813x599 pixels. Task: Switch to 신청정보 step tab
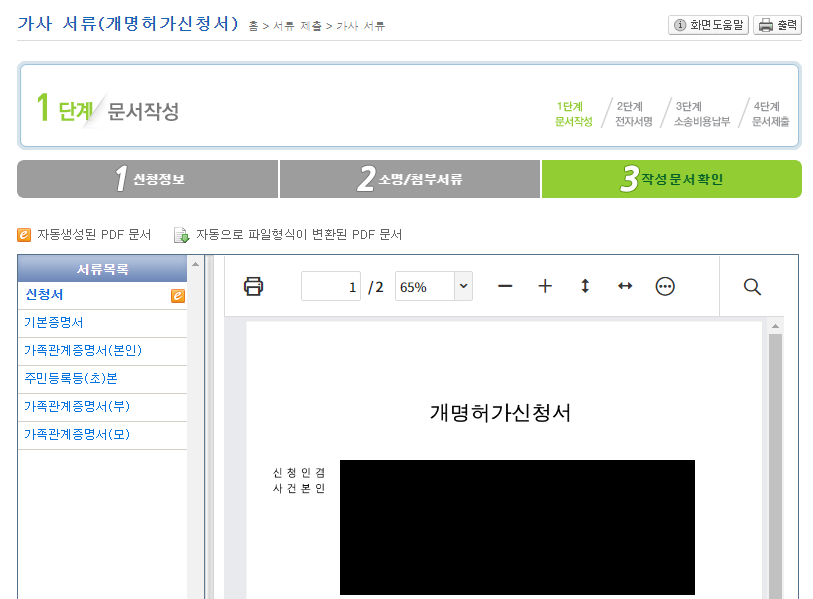tap(148, 179)
